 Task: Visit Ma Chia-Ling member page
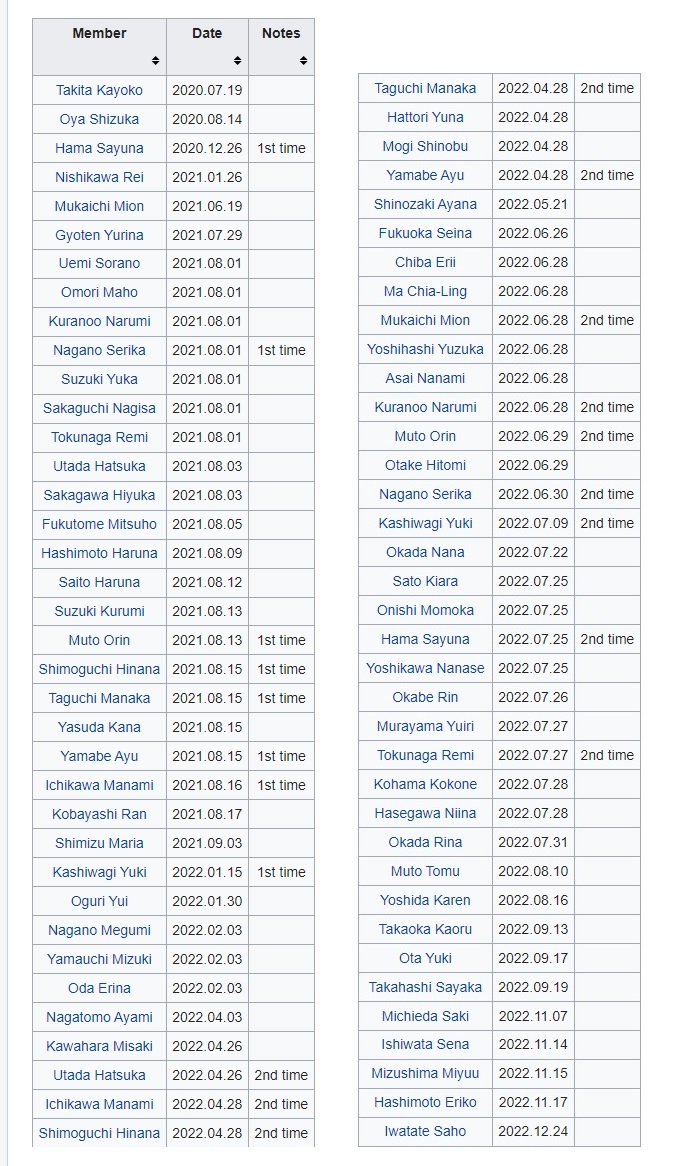425,291
